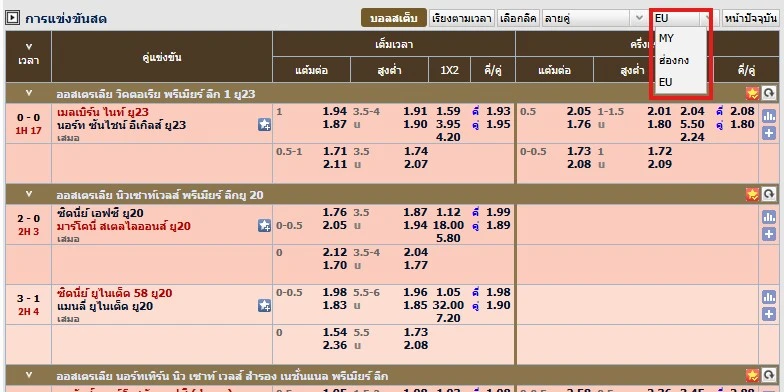Pick odd odds 1.99 in Sydney FC match
The image size is (784, 392).
(498, 212)
